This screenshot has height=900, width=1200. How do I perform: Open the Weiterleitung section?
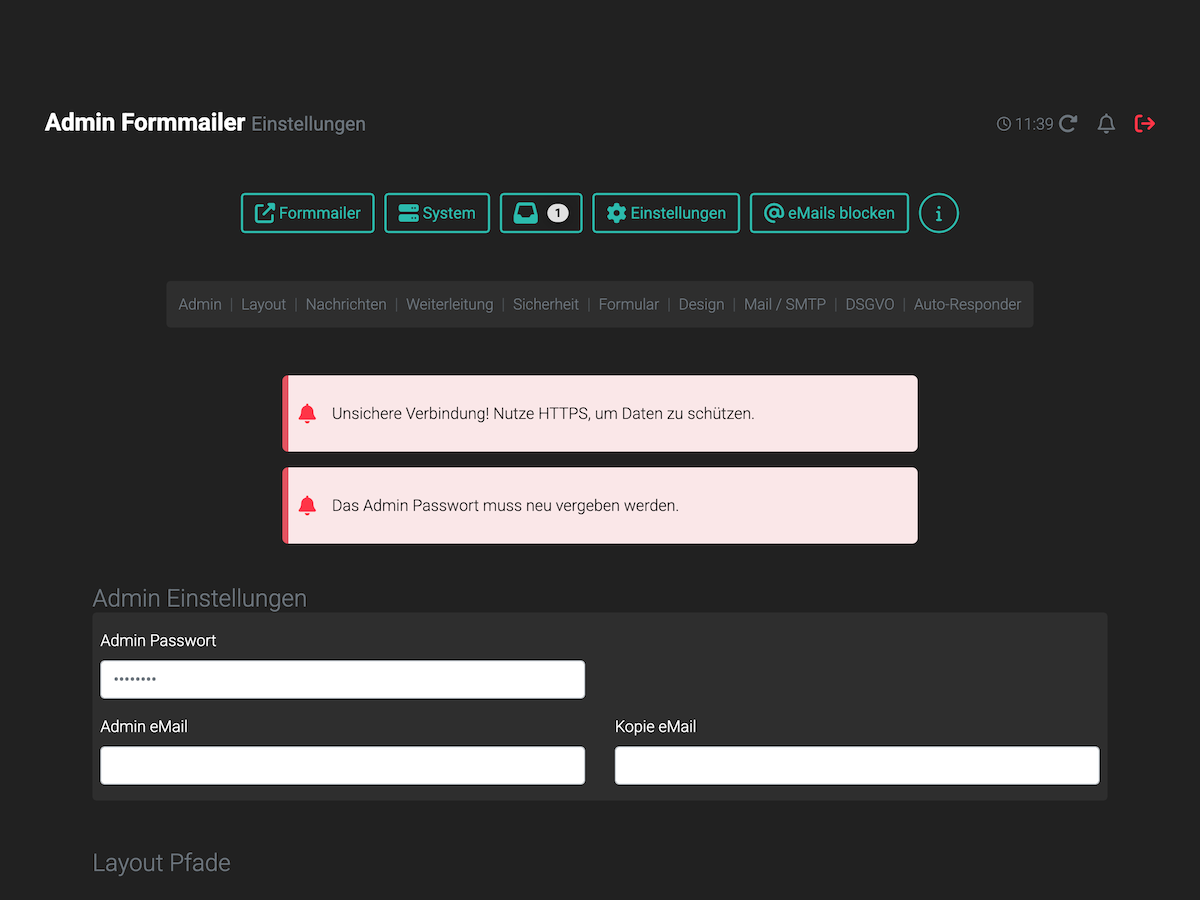click(450, 304)
